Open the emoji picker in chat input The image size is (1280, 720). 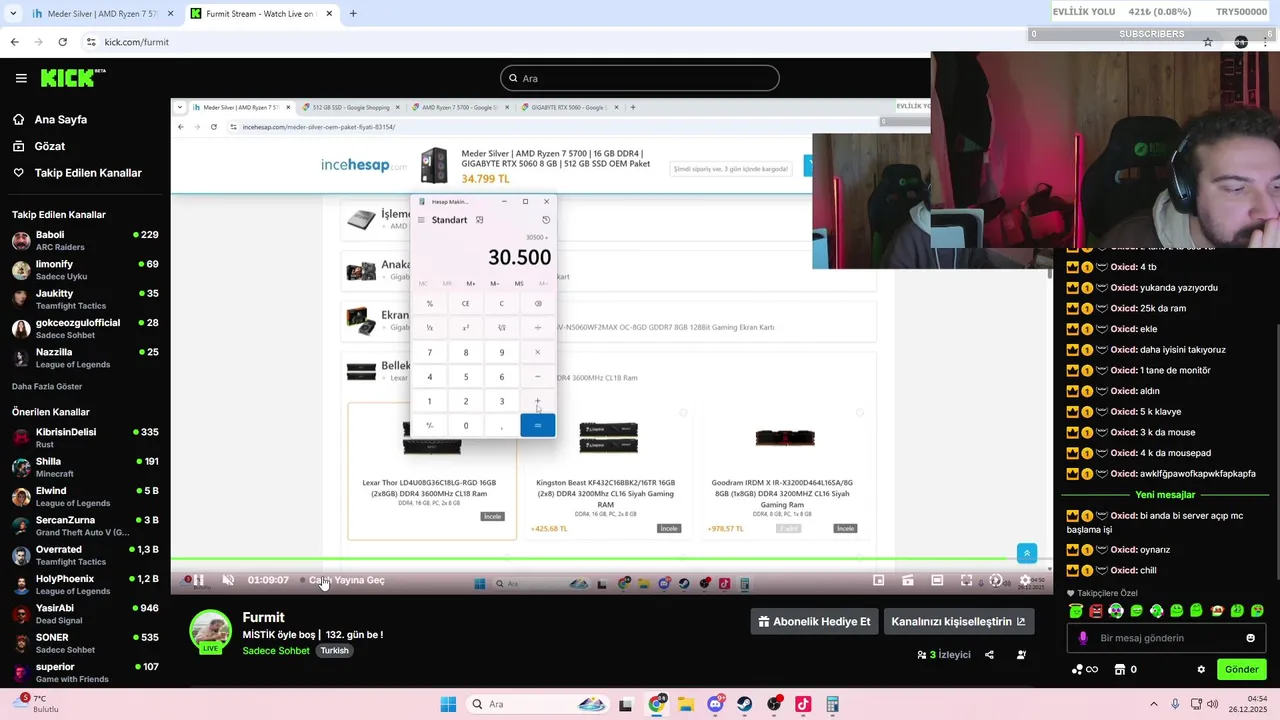pyautogui.click(x=1250, y=638)
